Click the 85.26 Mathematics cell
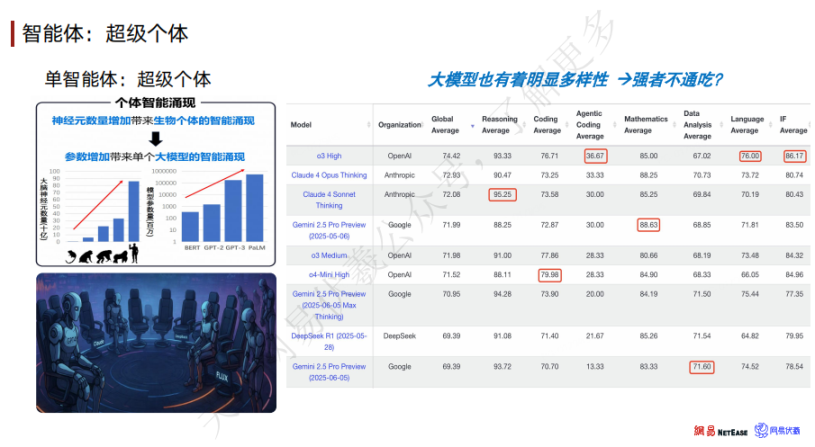Viewport: 815px width, 447px height. click(648, 336)
